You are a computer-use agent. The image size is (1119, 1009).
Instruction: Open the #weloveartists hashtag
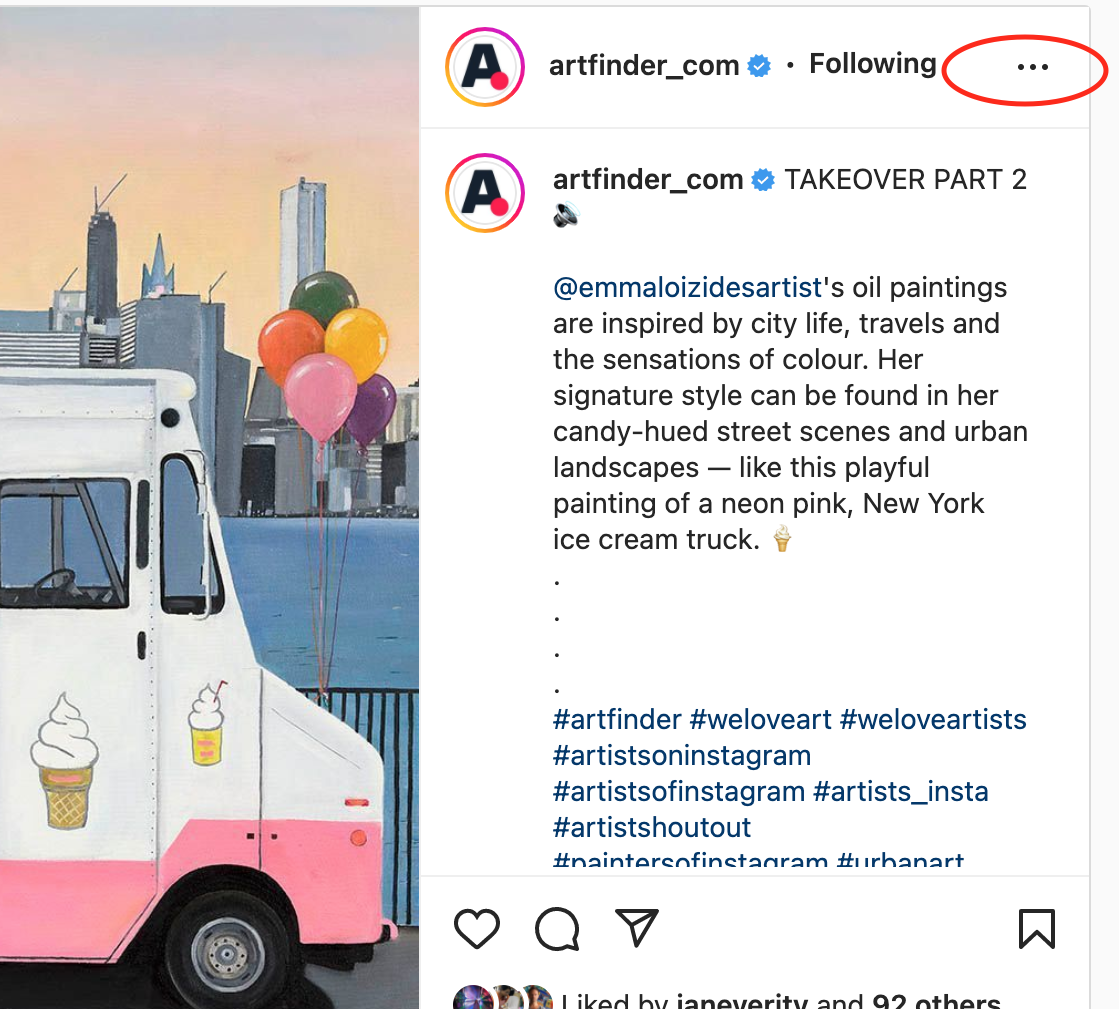tap(933, 719)
